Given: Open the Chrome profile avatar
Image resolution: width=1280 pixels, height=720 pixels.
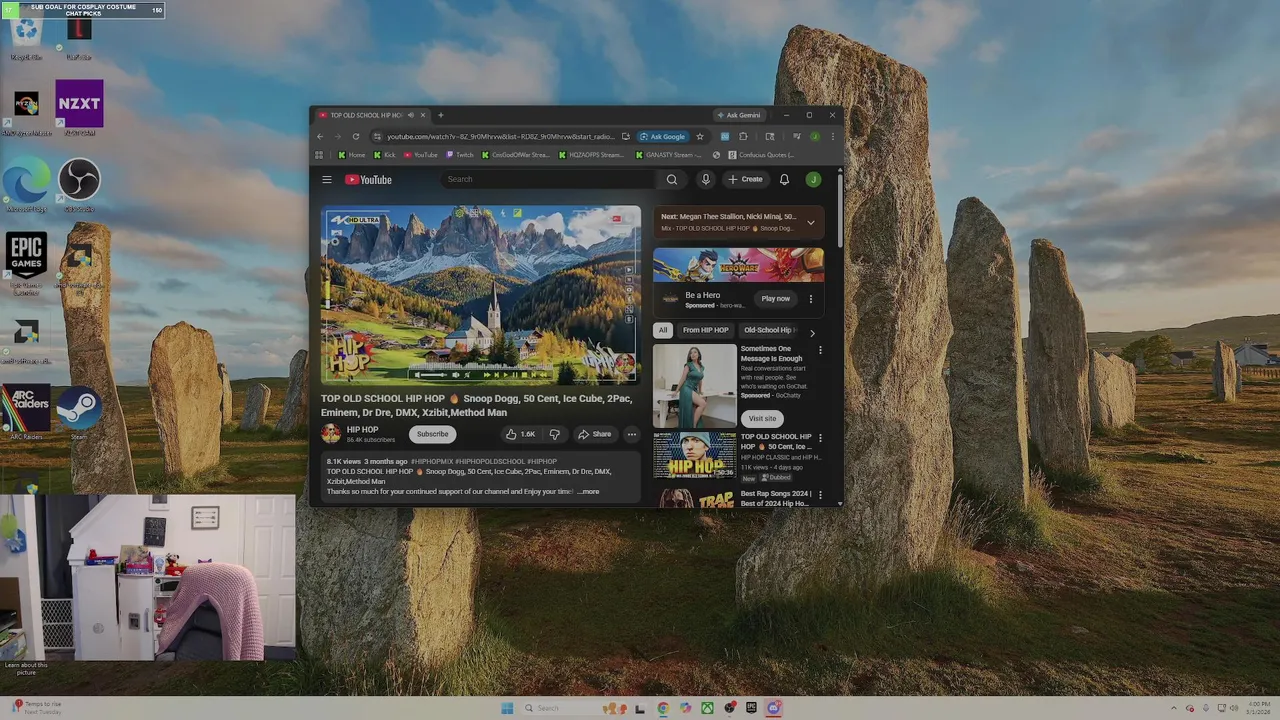Looking at the screenshot, I should [x=815, y=137].
